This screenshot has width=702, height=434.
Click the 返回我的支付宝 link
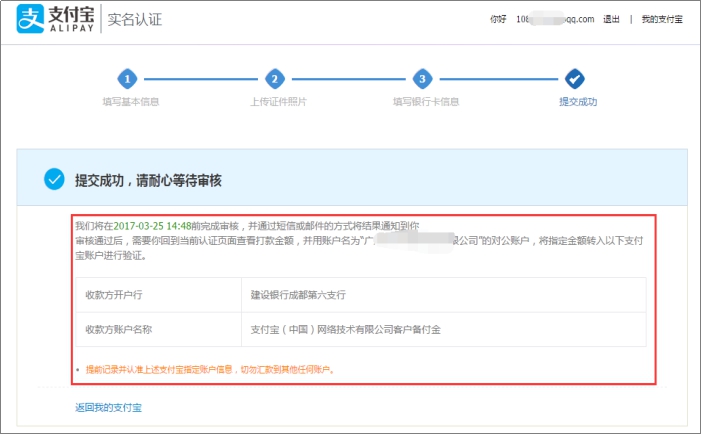pos(108,408)
